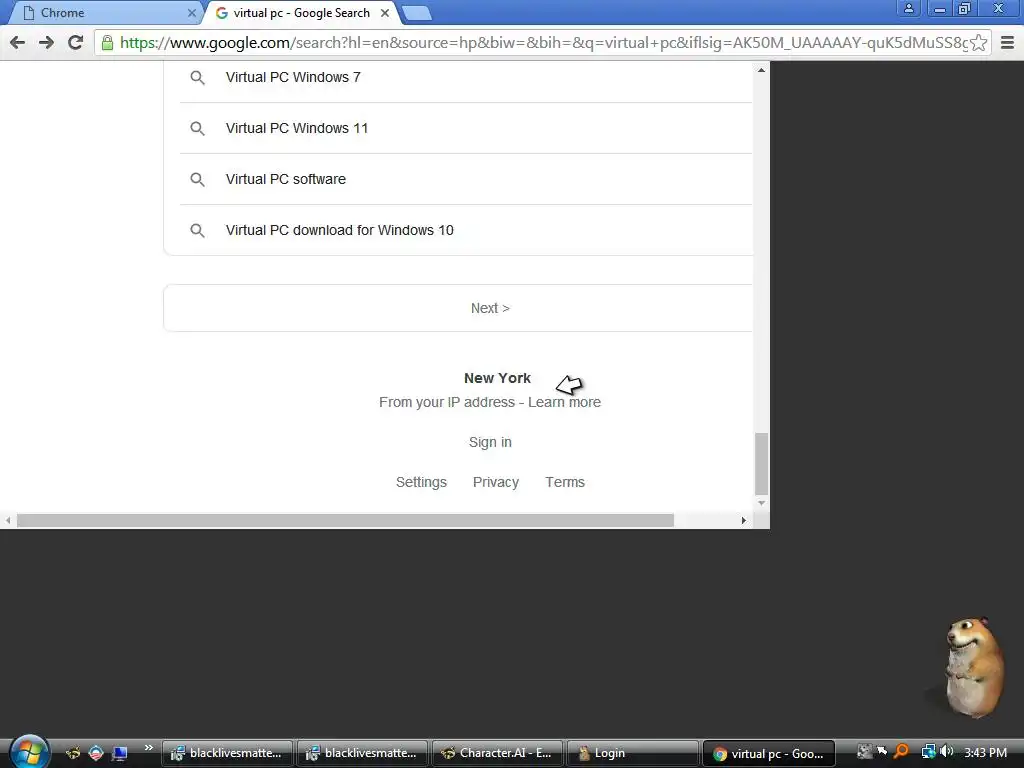Click the vertical scrollbar thumb
1024x768 pixels.
[x=761, y=464]
